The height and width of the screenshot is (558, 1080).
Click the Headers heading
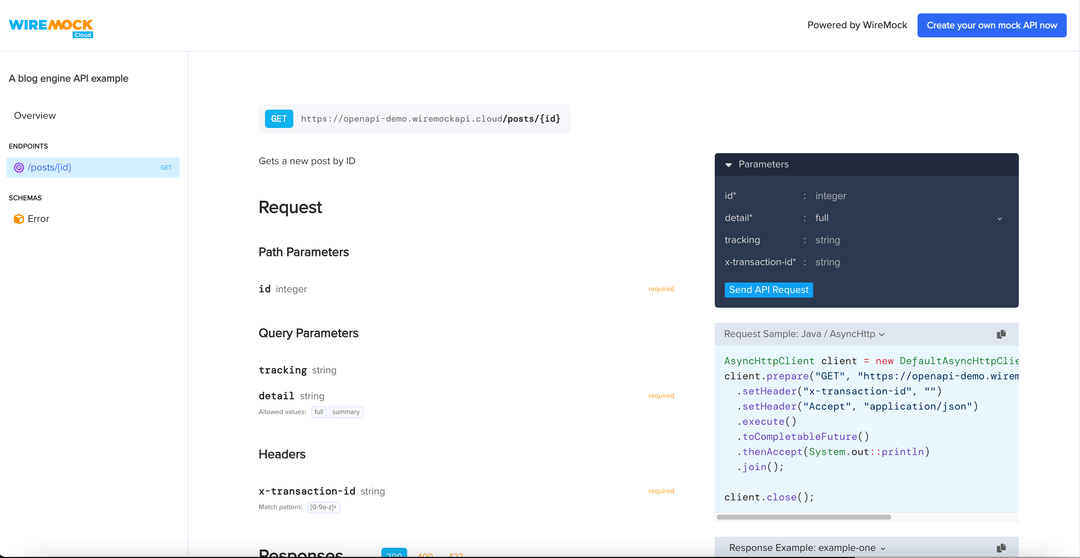point(282,454)
